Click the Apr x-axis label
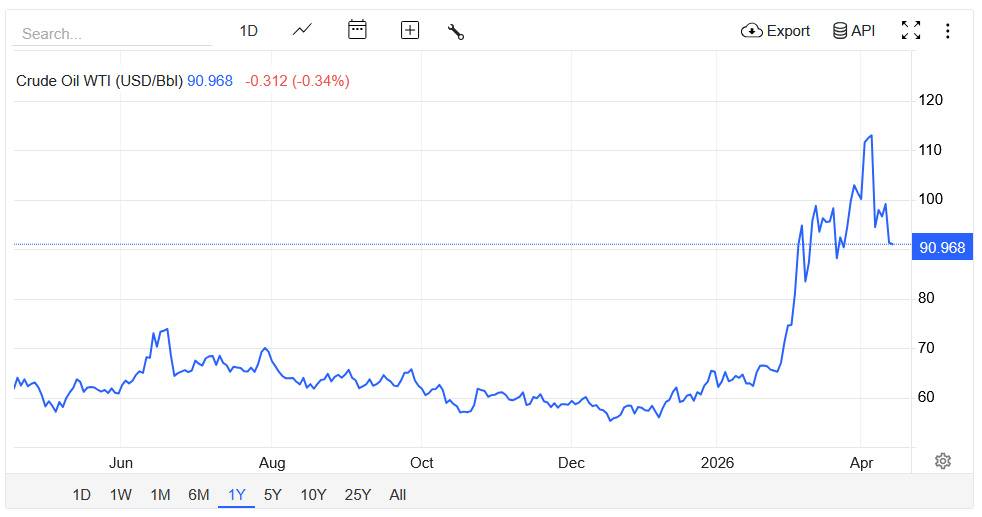The width and height of the screenshot is (982, 517). click(861, 463)
